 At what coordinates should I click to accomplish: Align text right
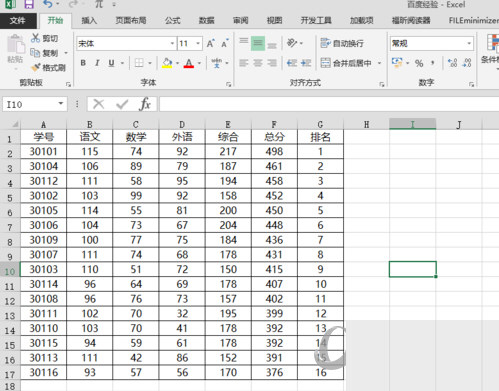tap(272, 63)
